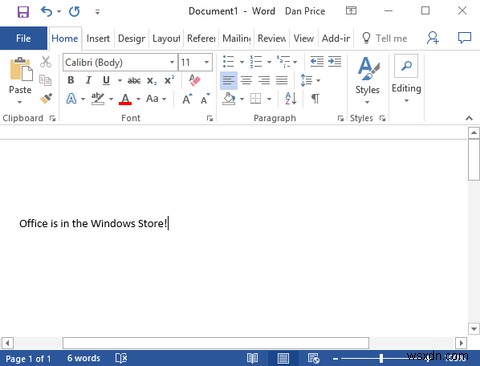Start a numbered list

click(256, 62)
